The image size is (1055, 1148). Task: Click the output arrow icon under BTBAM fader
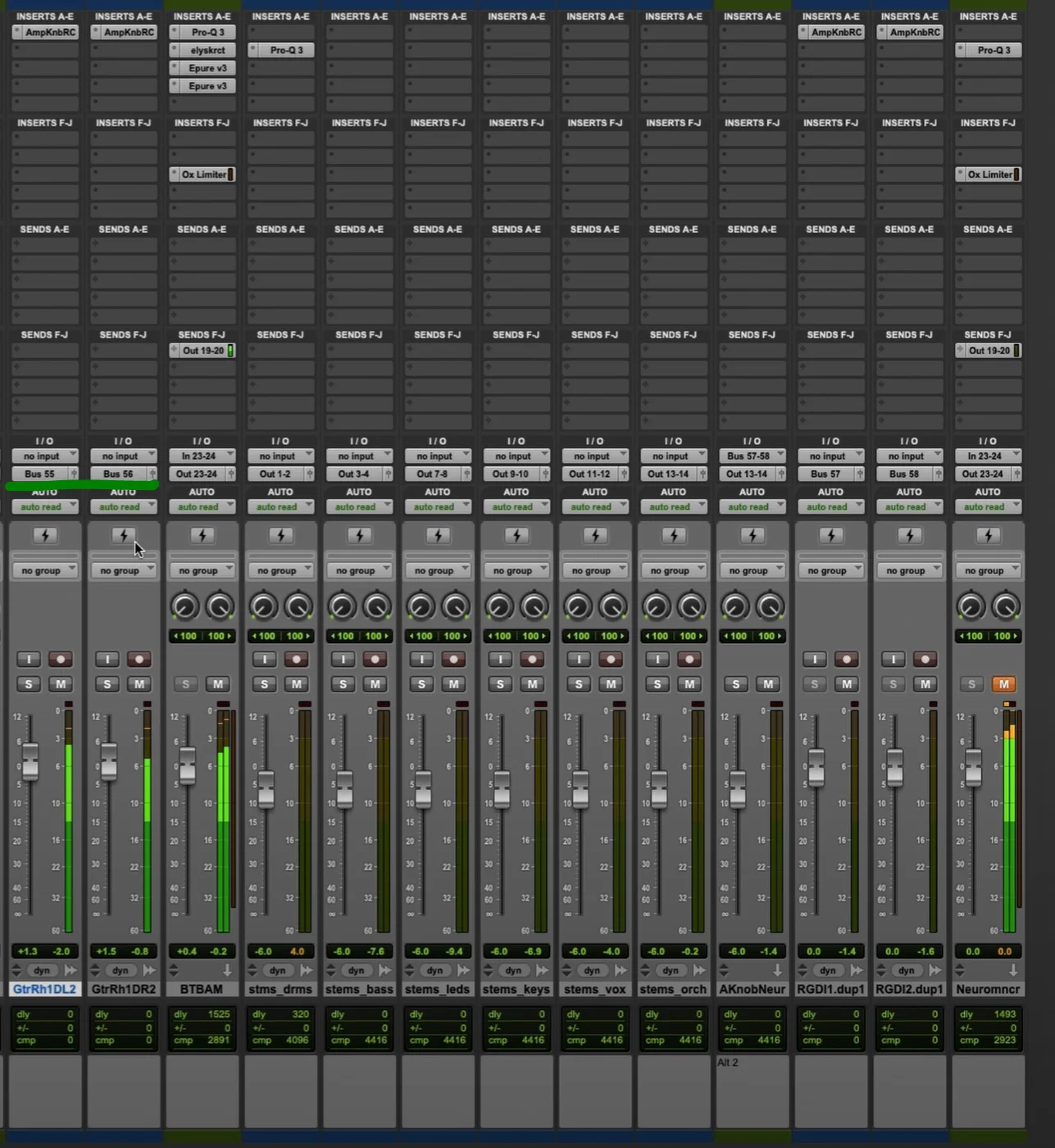(227, 970)
